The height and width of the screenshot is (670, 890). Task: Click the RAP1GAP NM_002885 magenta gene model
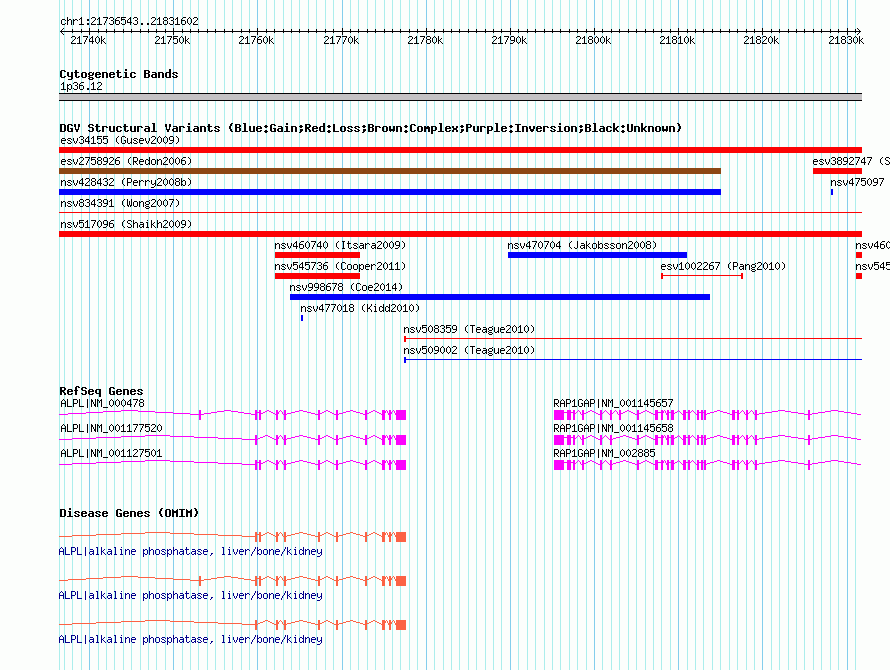(707, 465)
